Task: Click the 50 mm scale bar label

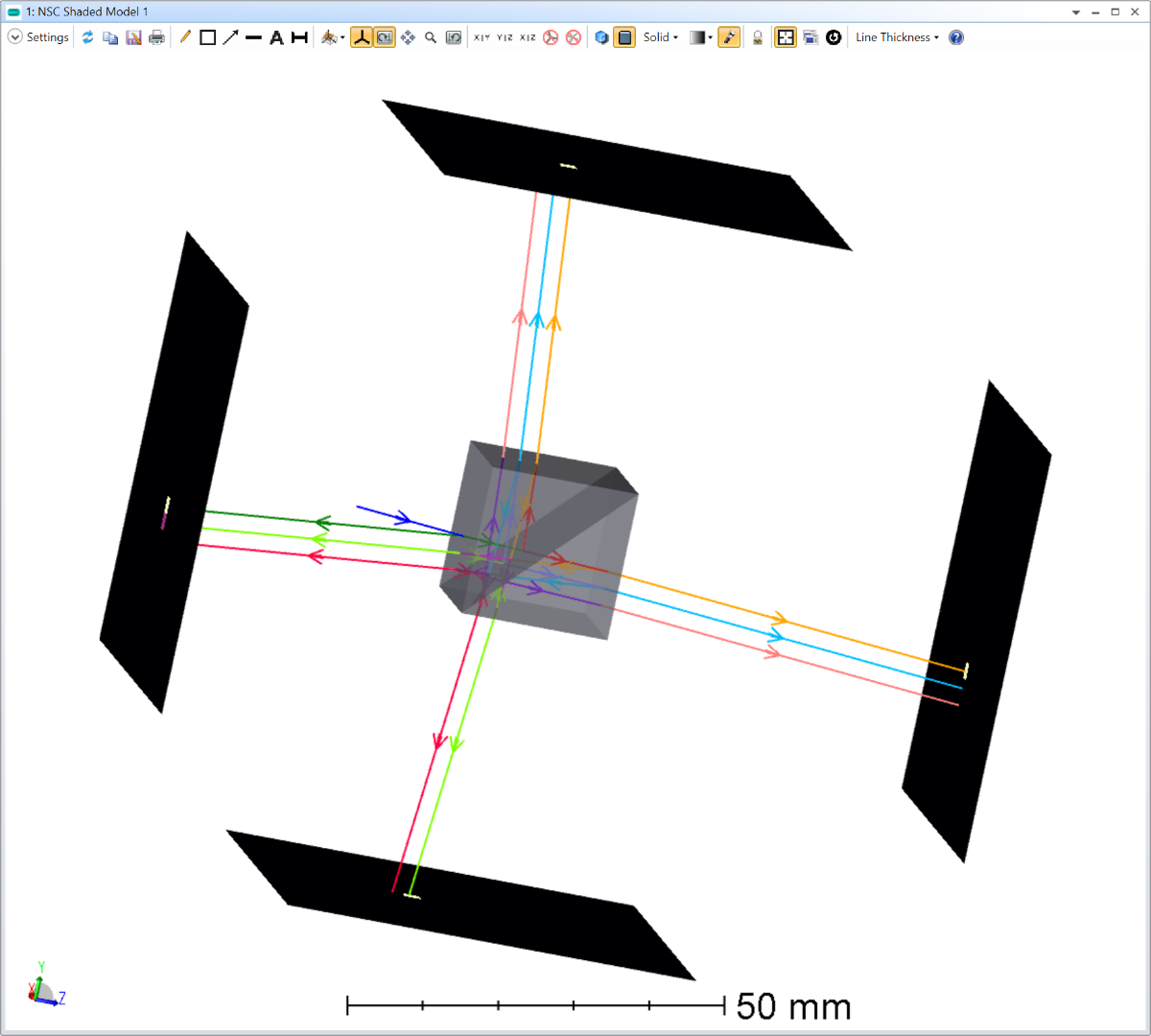Action: [793, 1006]
